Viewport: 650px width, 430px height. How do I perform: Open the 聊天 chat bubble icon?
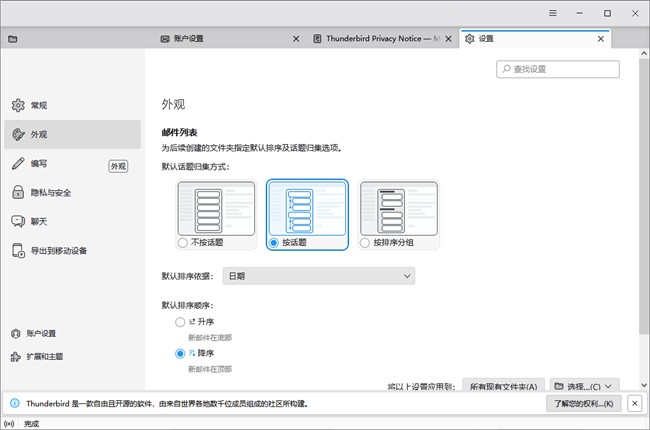click(17, 221)
